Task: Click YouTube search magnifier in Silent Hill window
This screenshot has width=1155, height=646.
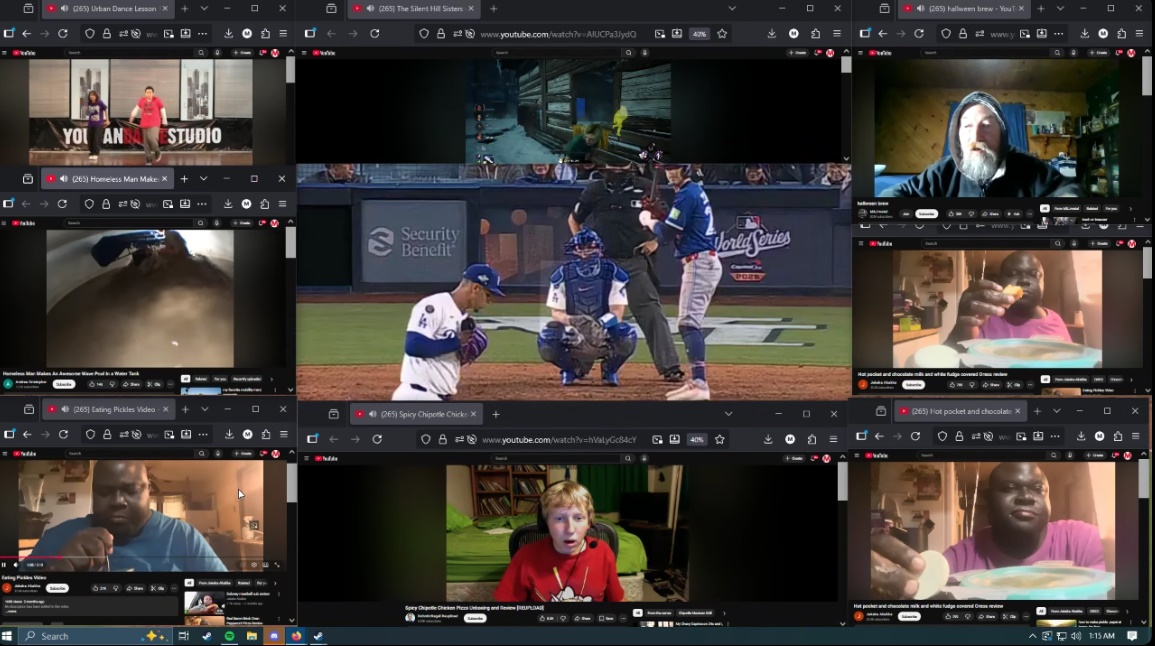Action: coord(628,53)
